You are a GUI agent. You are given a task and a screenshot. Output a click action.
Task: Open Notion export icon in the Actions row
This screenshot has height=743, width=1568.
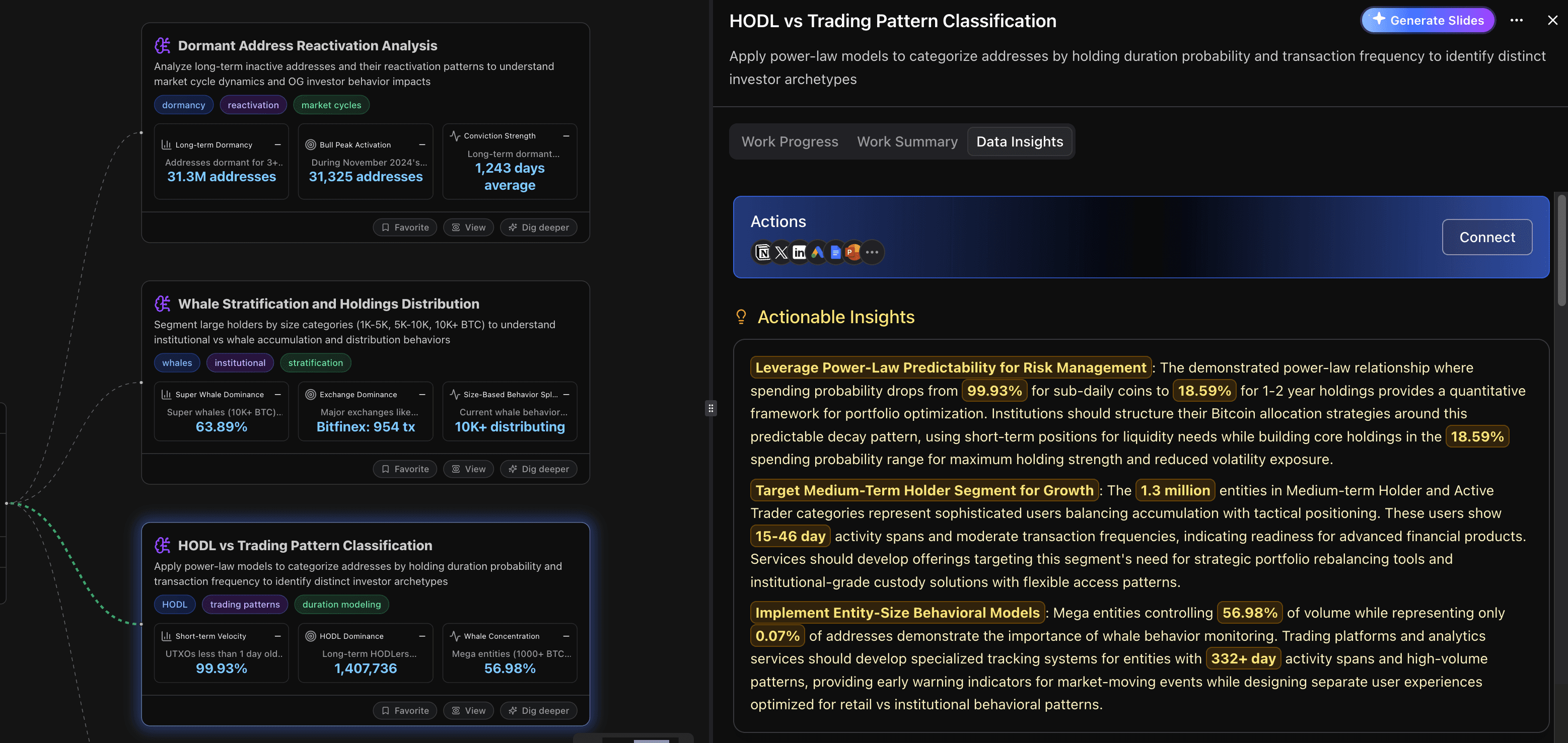point(763,252)
